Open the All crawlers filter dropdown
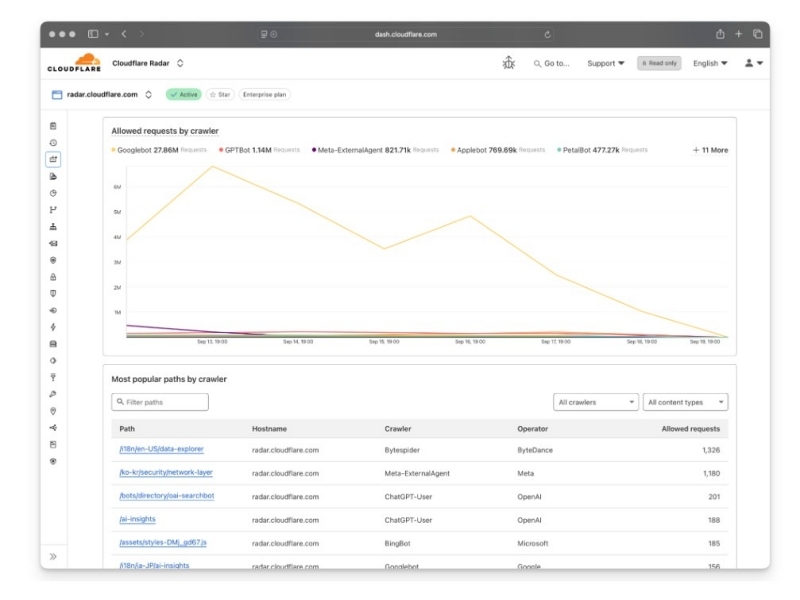This screenshot has width=800, height=600. [595, 402]
